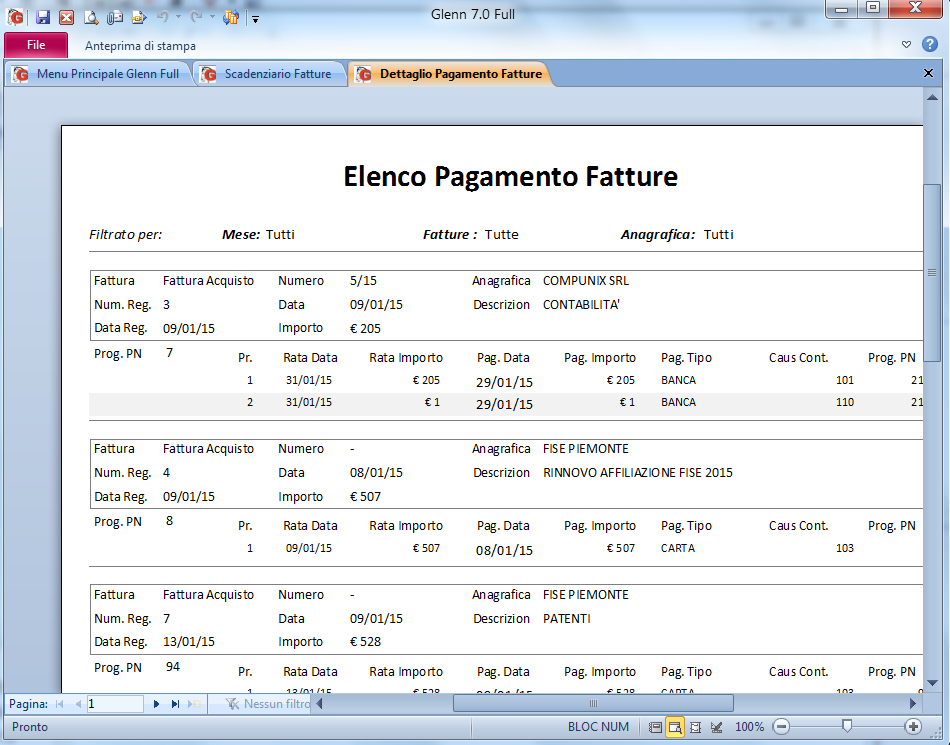Viewport: 950px width, 745px height.
Task: Click Anagrafica: Tutti filter text
Action: (x=677, y=235)
